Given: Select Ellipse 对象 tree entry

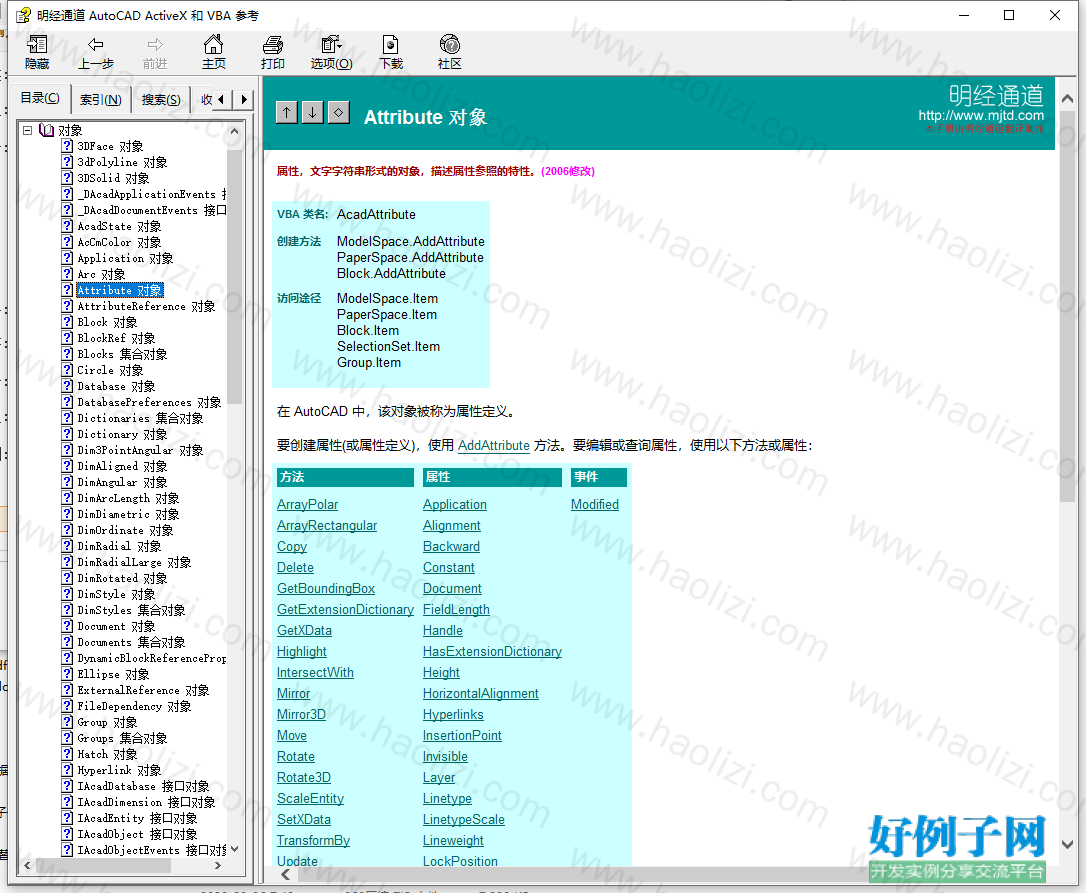Looking at the screenshot, I should [x=113, y=674].
